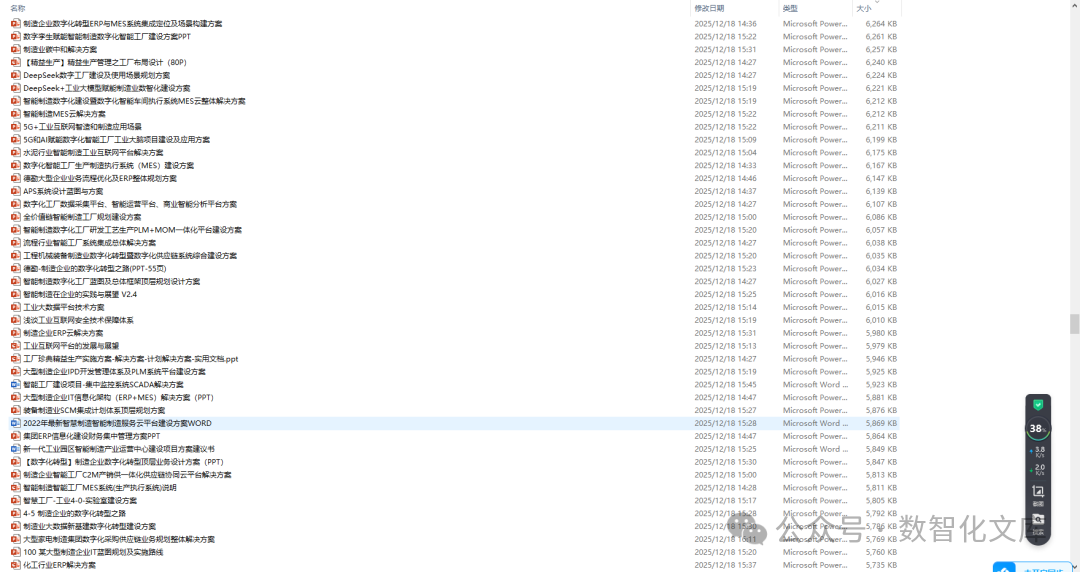Click the 5,869 KB size cell

881,423
